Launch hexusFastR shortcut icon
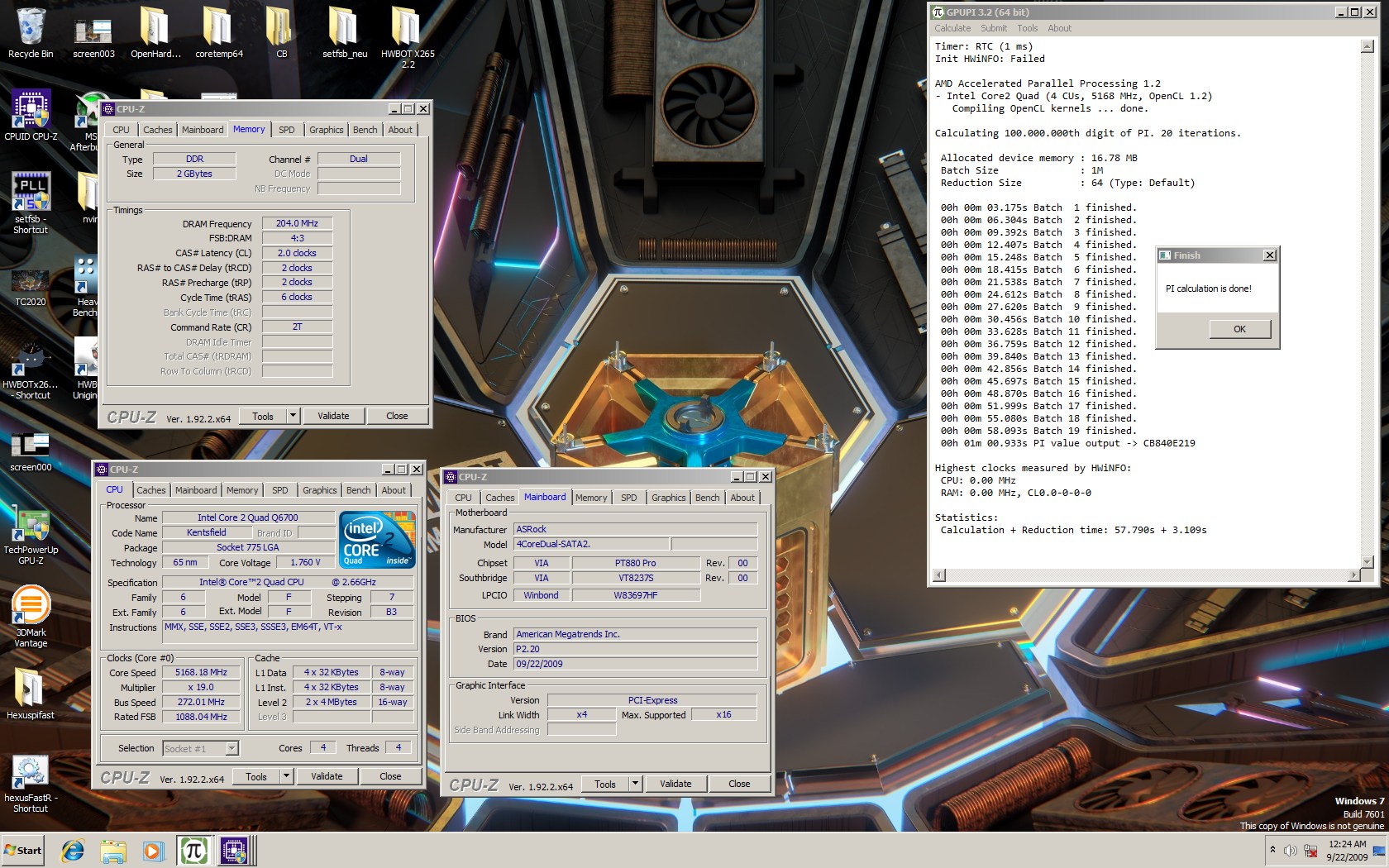The image size is (1389, 868). [x=31, y=782]
